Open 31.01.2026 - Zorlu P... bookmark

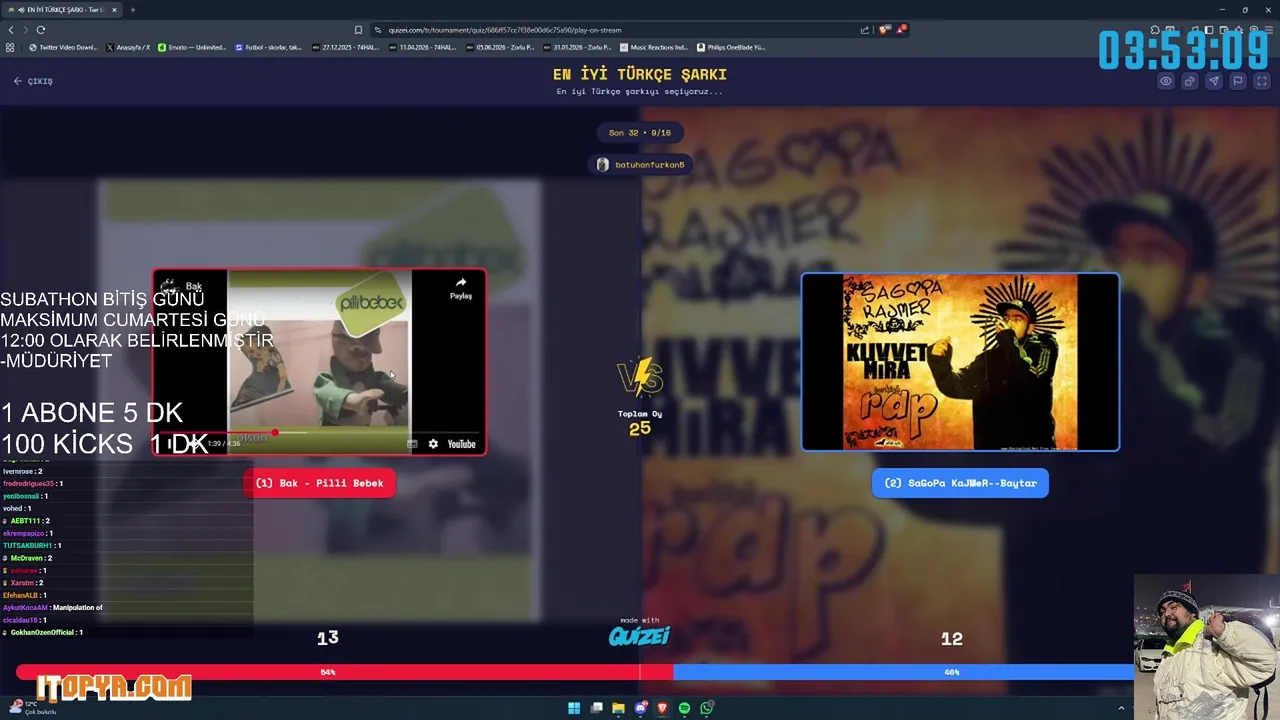point(577,47)
